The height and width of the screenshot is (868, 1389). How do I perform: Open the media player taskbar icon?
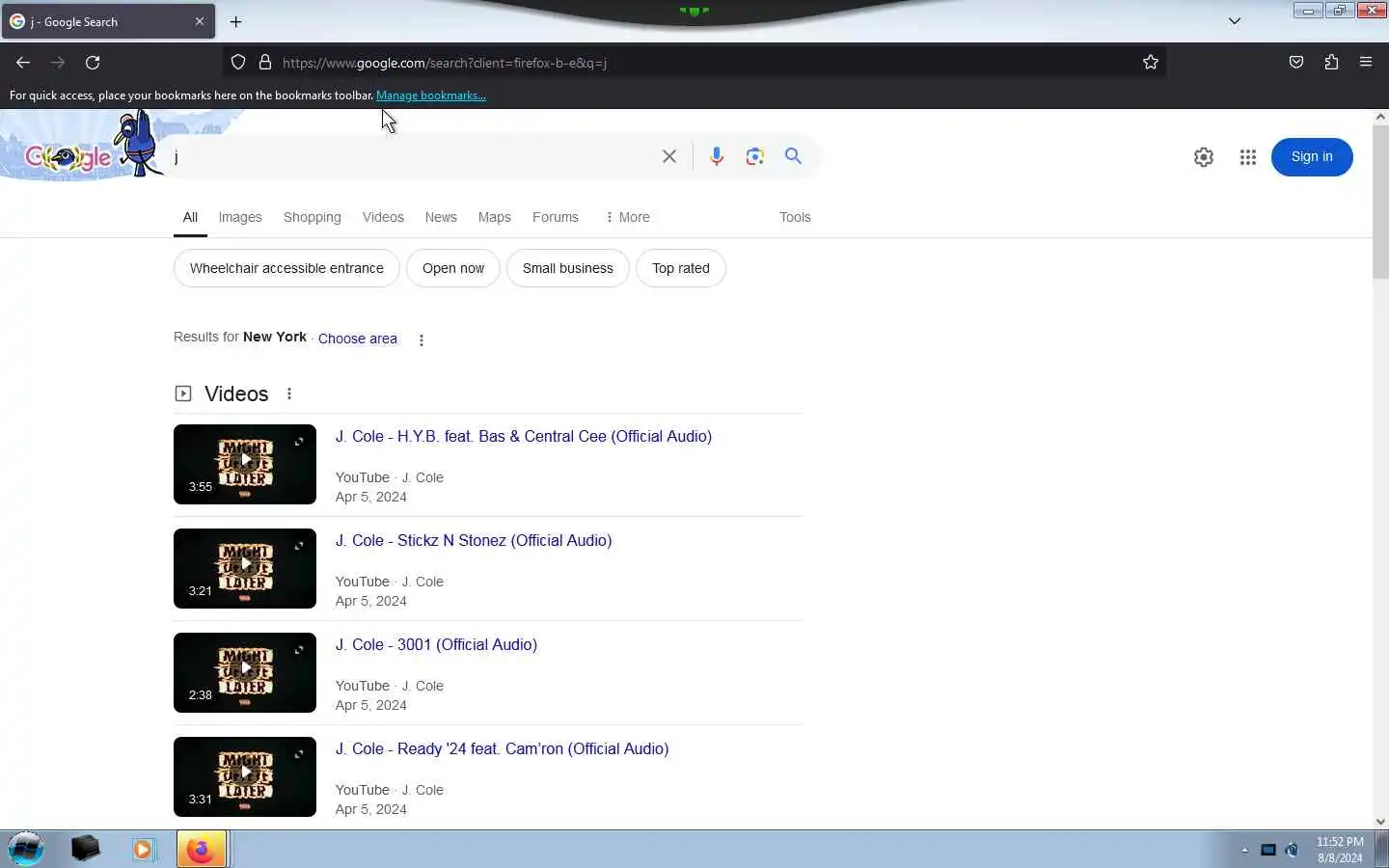pyautogui.click(x=144, y=850)
